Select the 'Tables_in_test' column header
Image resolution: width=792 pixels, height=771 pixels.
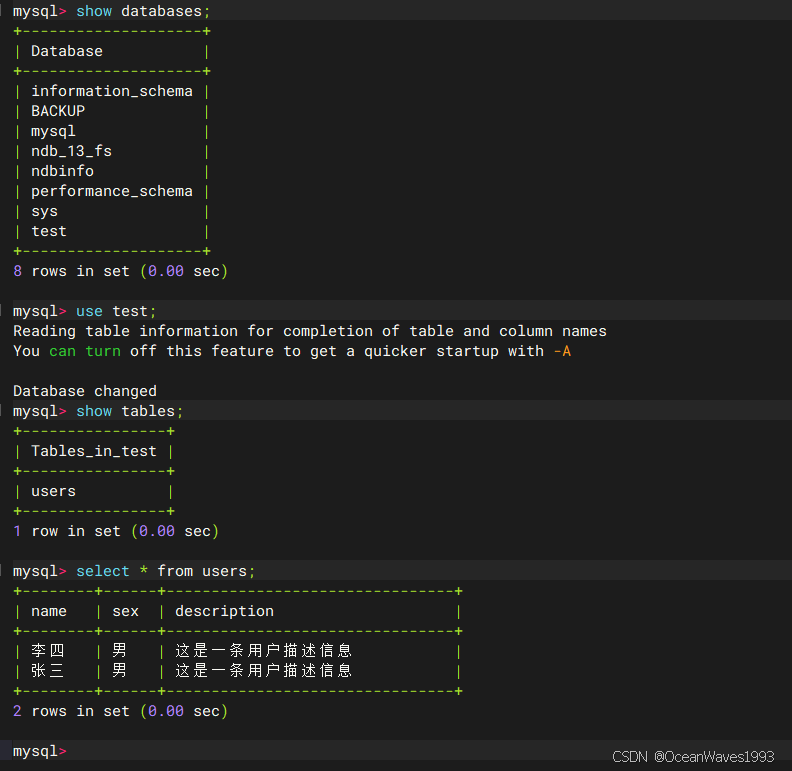click(x=94, y=451)
